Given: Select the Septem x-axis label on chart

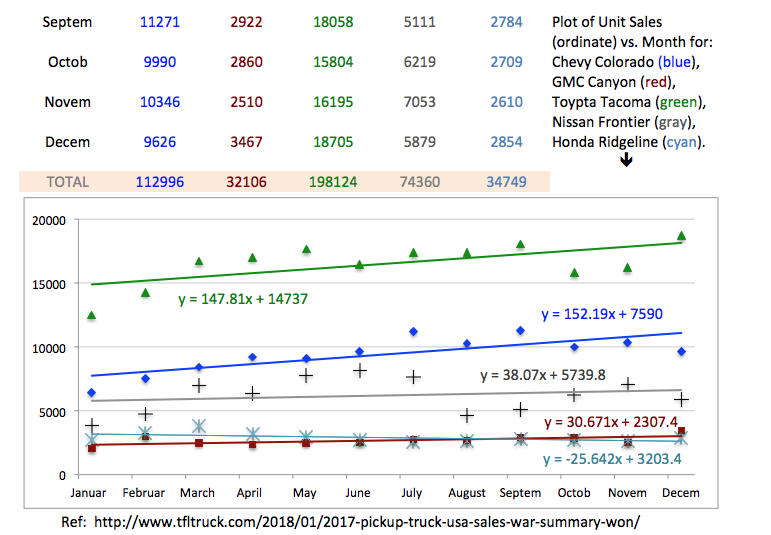Looking at the screenshot, I should 520,493.
